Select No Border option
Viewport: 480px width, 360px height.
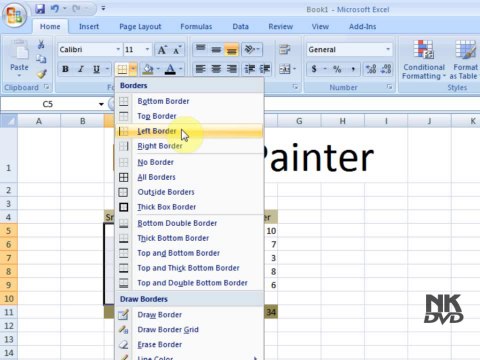pos(189,162)
